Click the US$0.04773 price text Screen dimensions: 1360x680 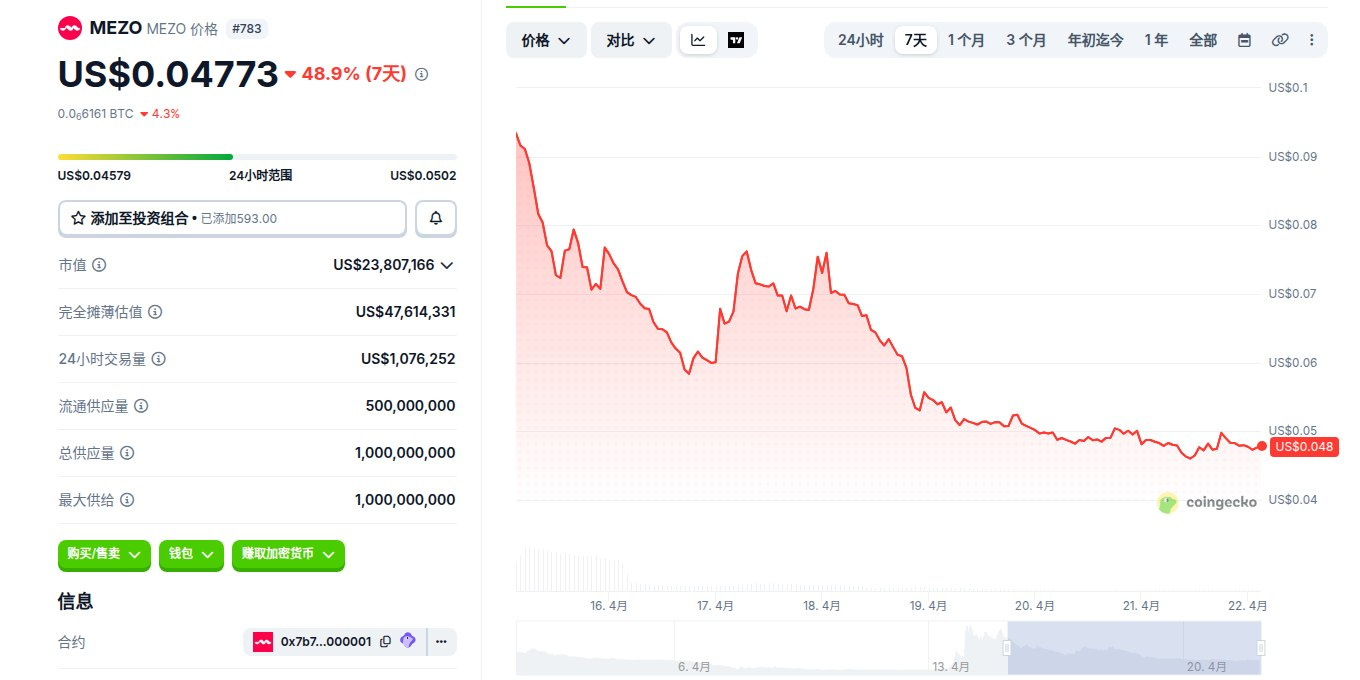click(168, 74)
